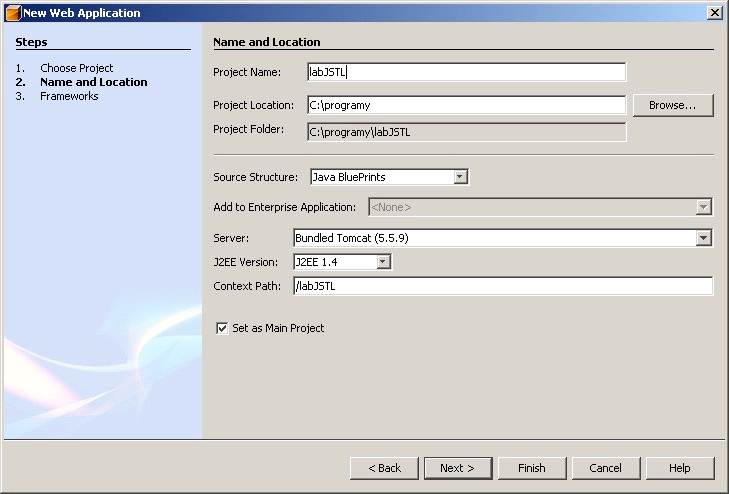Screen dimensions: 729x494
Task: Click the Name and Location panel heading
Action: click(266, 42)
